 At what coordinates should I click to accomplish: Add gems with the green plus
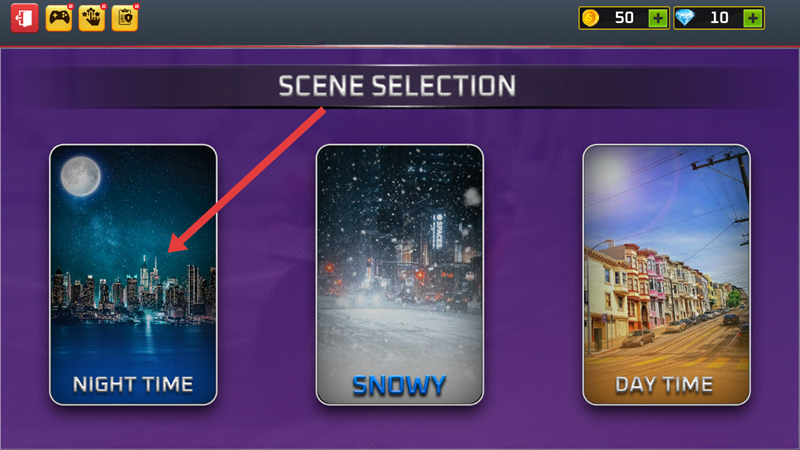click(753, 18)
